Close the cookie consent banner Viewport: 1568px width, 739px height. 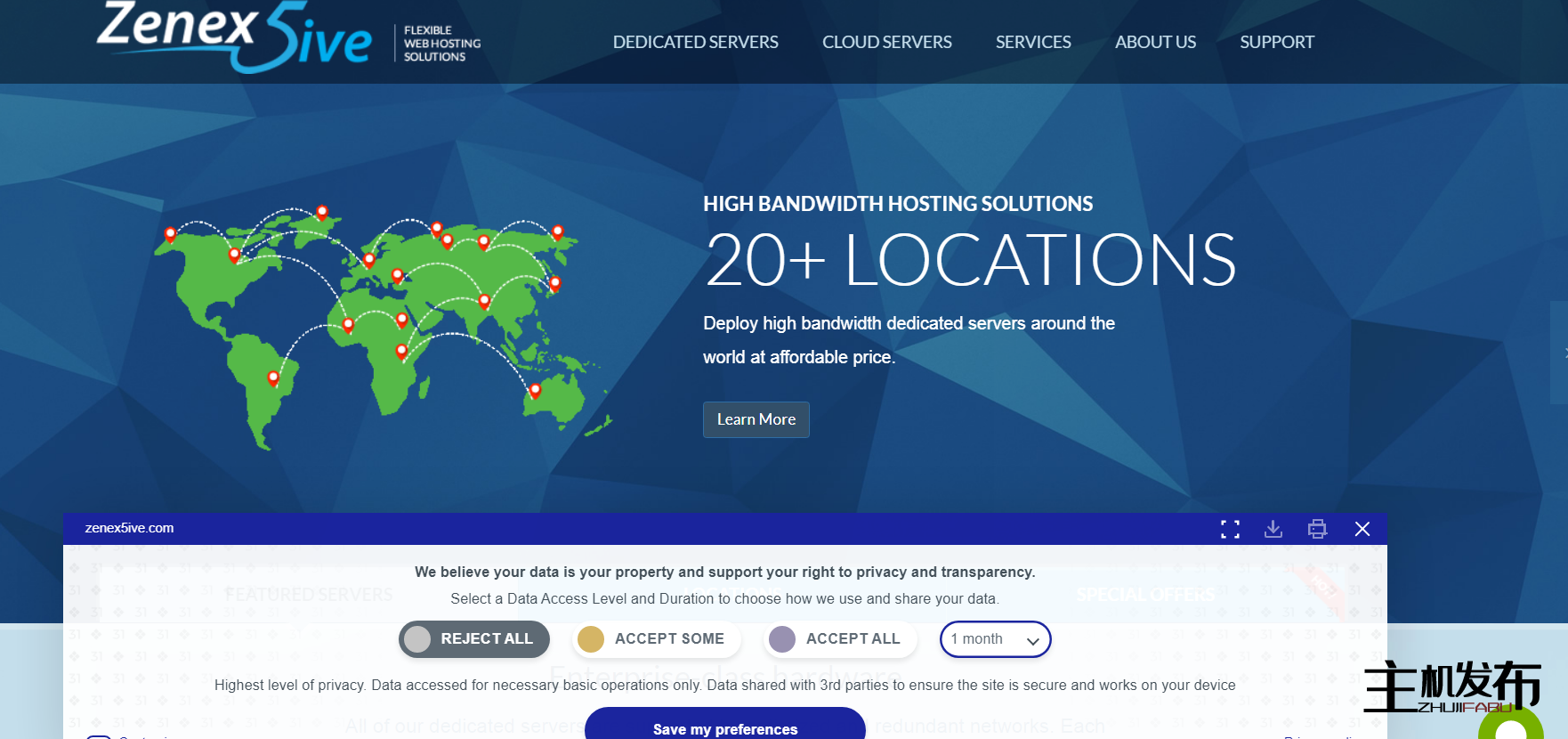click(x=1362, y=530)
